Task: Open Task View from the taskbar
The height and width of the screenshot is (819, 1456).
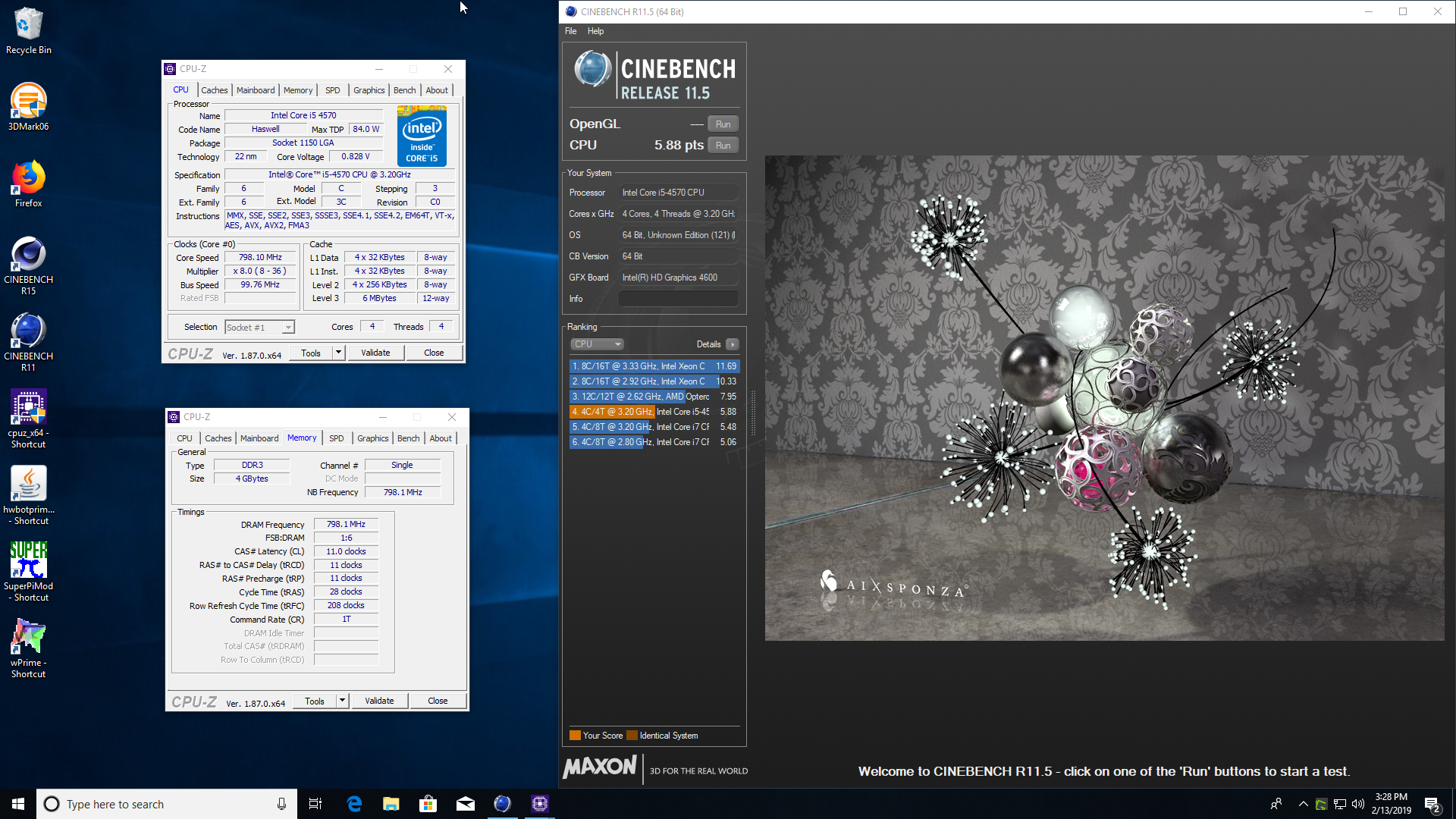Action: click(315, 804)
